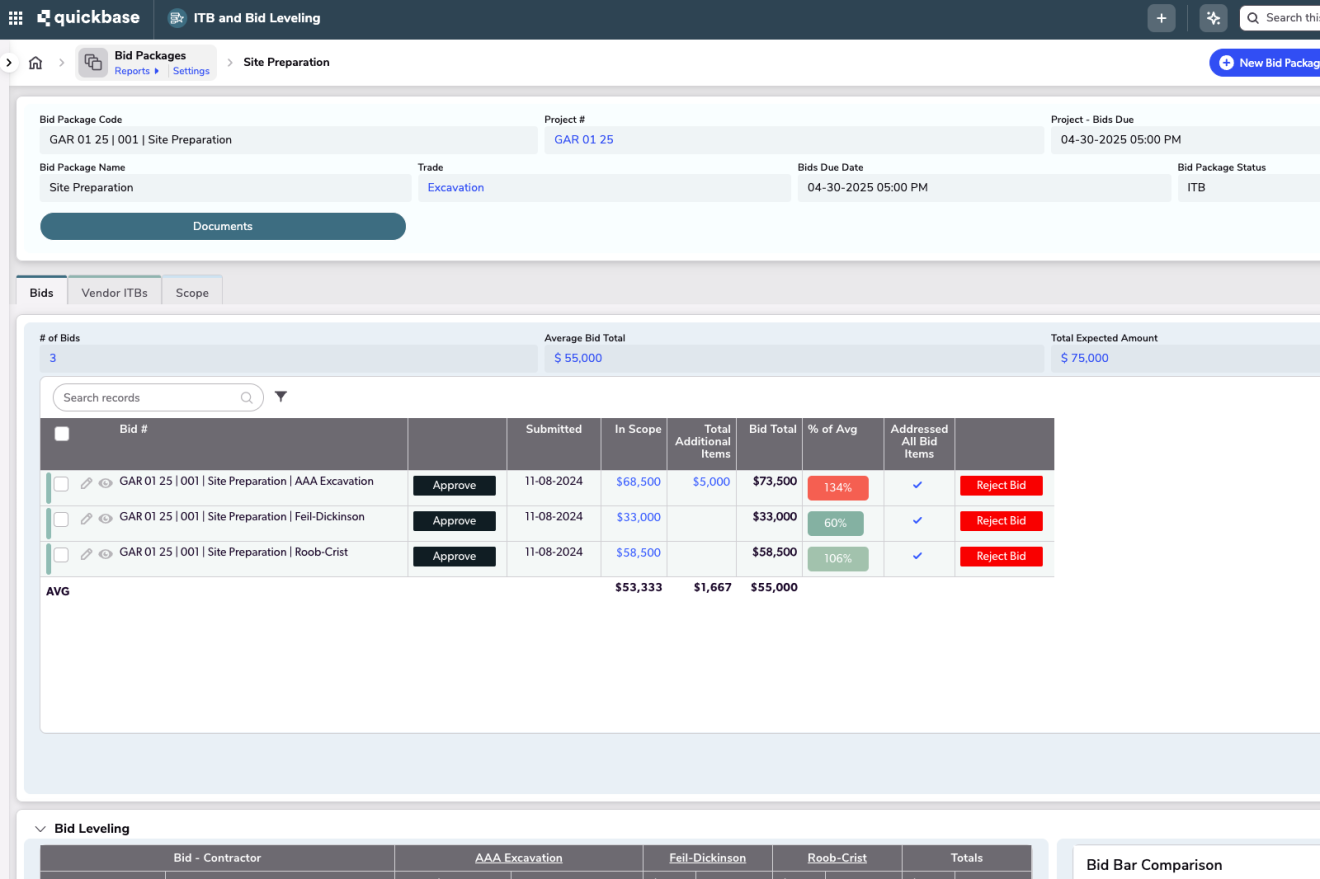
Task: Click the pencil edit icon for AAA Excavation bid
Action: pyautogui.click(x=86, y=484)
